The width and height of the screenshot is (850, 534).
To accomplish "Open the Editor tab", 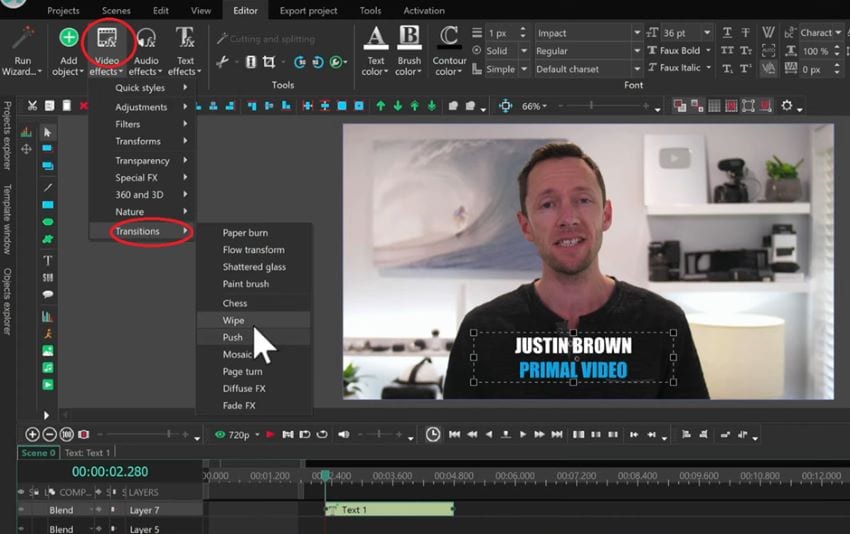I will pos(245,10).
